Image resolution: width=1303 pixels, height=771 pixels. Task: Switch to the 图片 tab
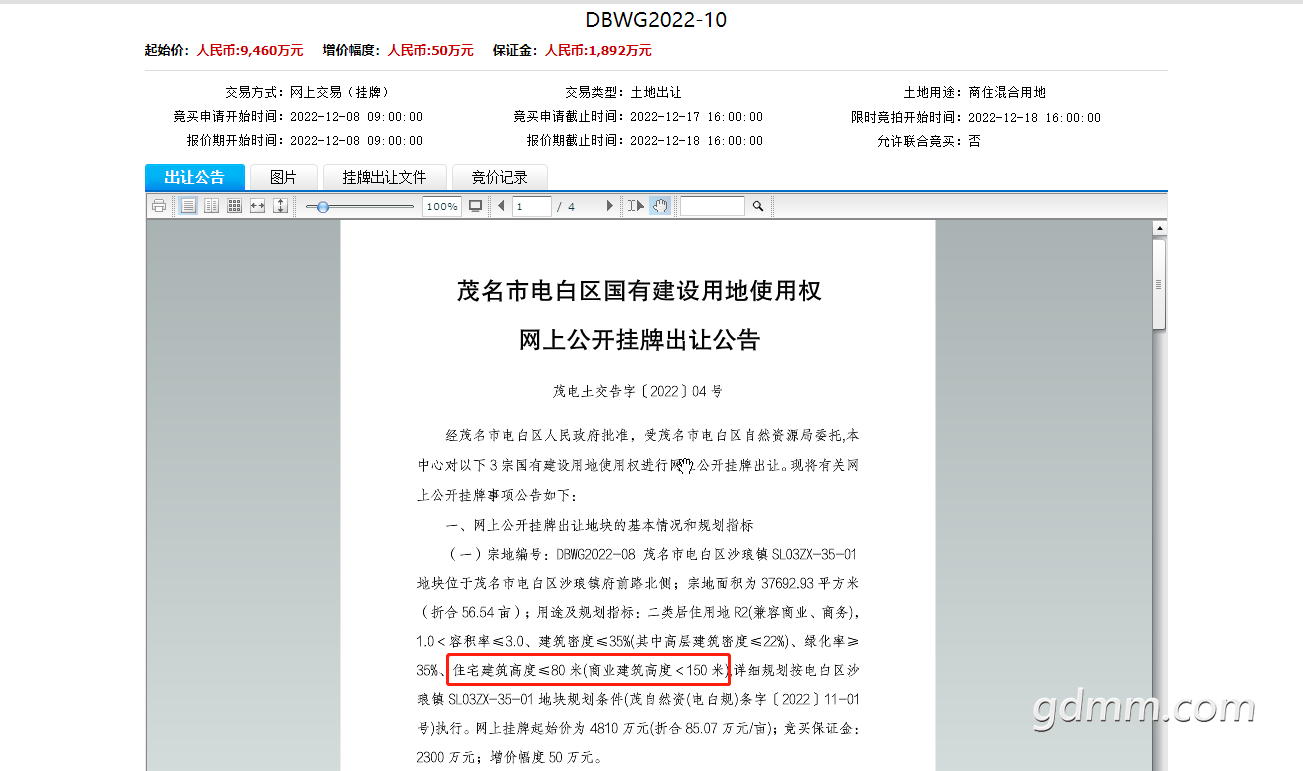click(283, 177)
